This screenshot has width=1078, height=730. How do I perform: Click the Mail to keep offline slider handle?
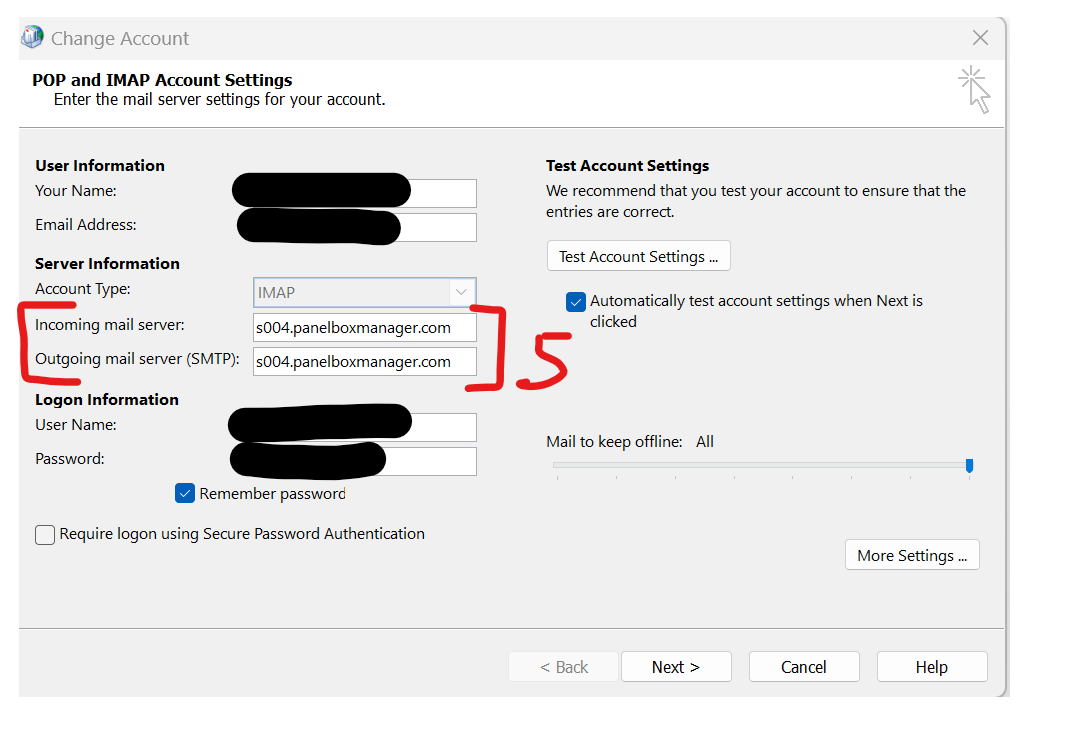pyautogui.click(x=969, y=466)
